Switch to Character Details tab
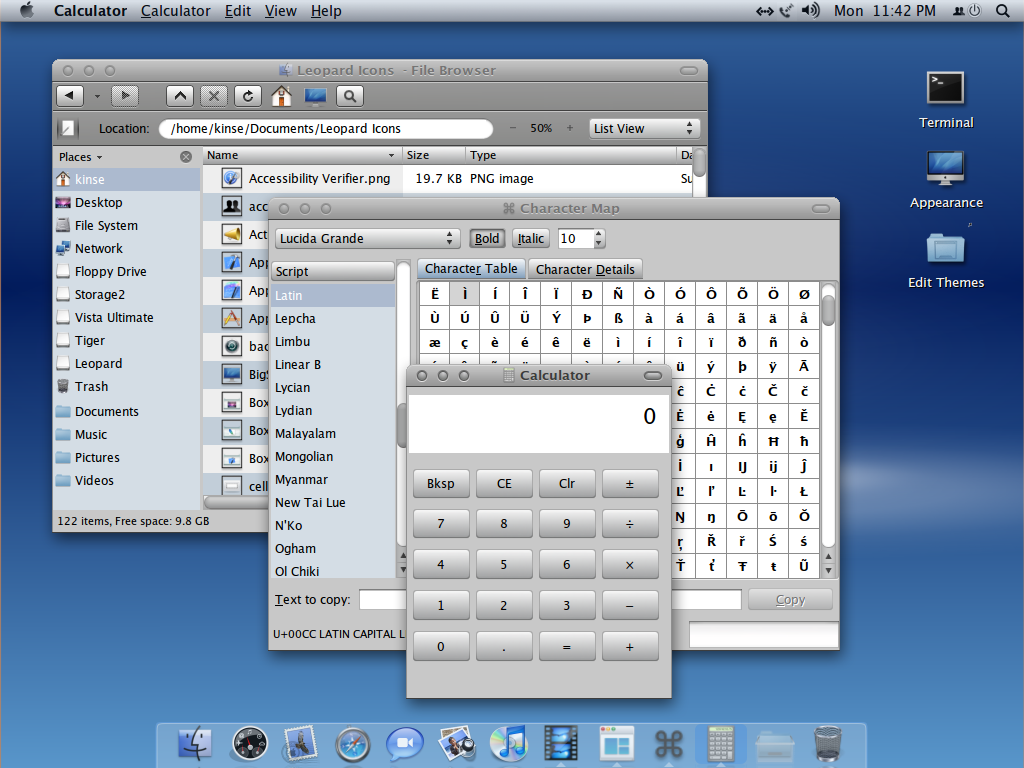Image resolution: width=1024 pixels, height=768 pixels. tap(585, 269)
